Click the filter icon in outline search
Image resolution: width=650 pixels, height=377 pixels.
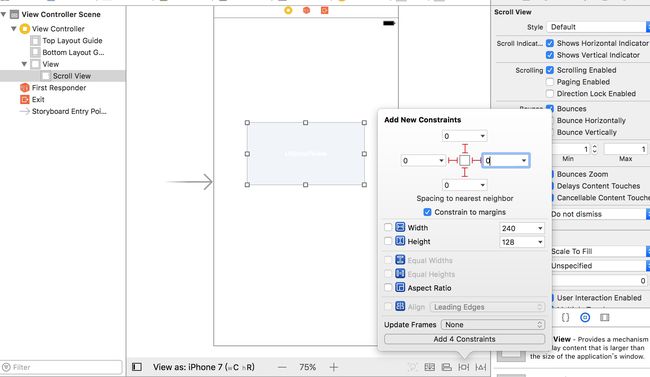[6, 367]
